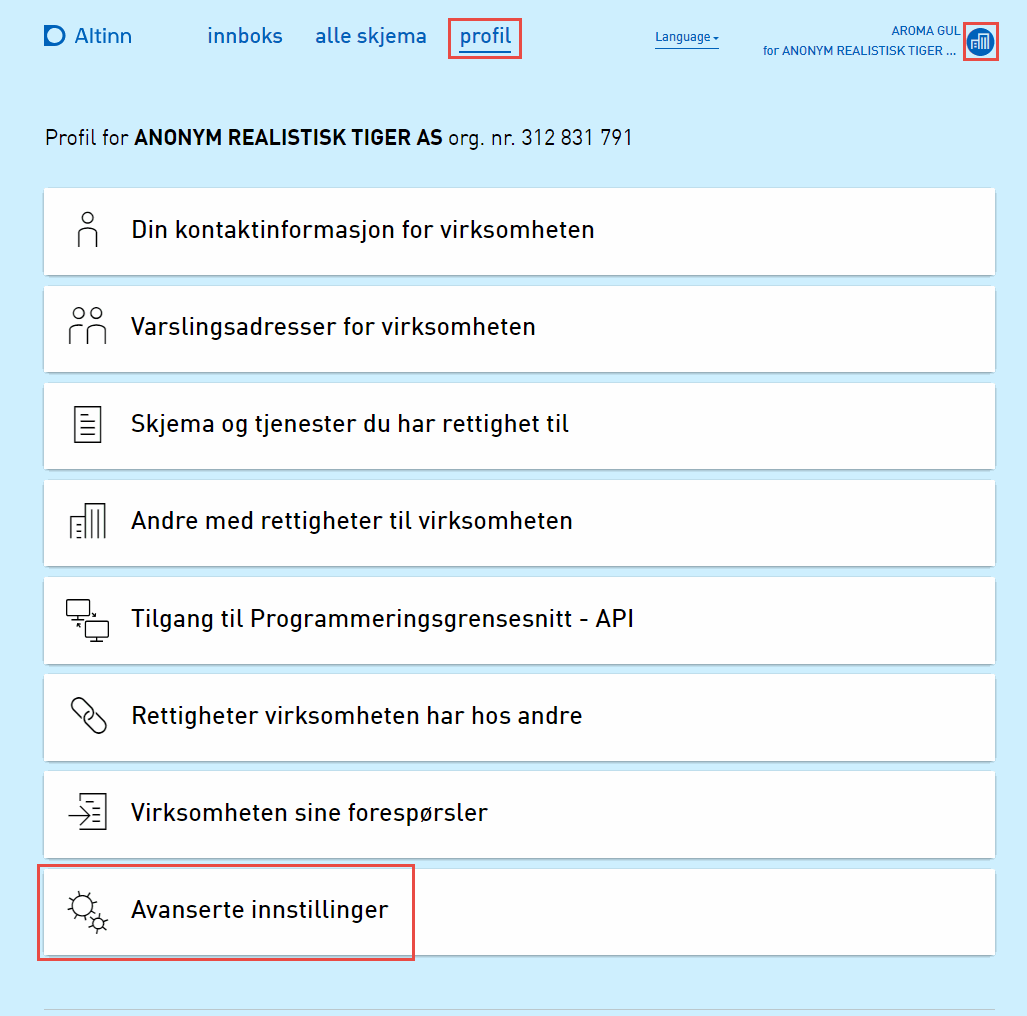Open the alle skjema tab
Screen dimensions: 1027x1016
[370, 37]
